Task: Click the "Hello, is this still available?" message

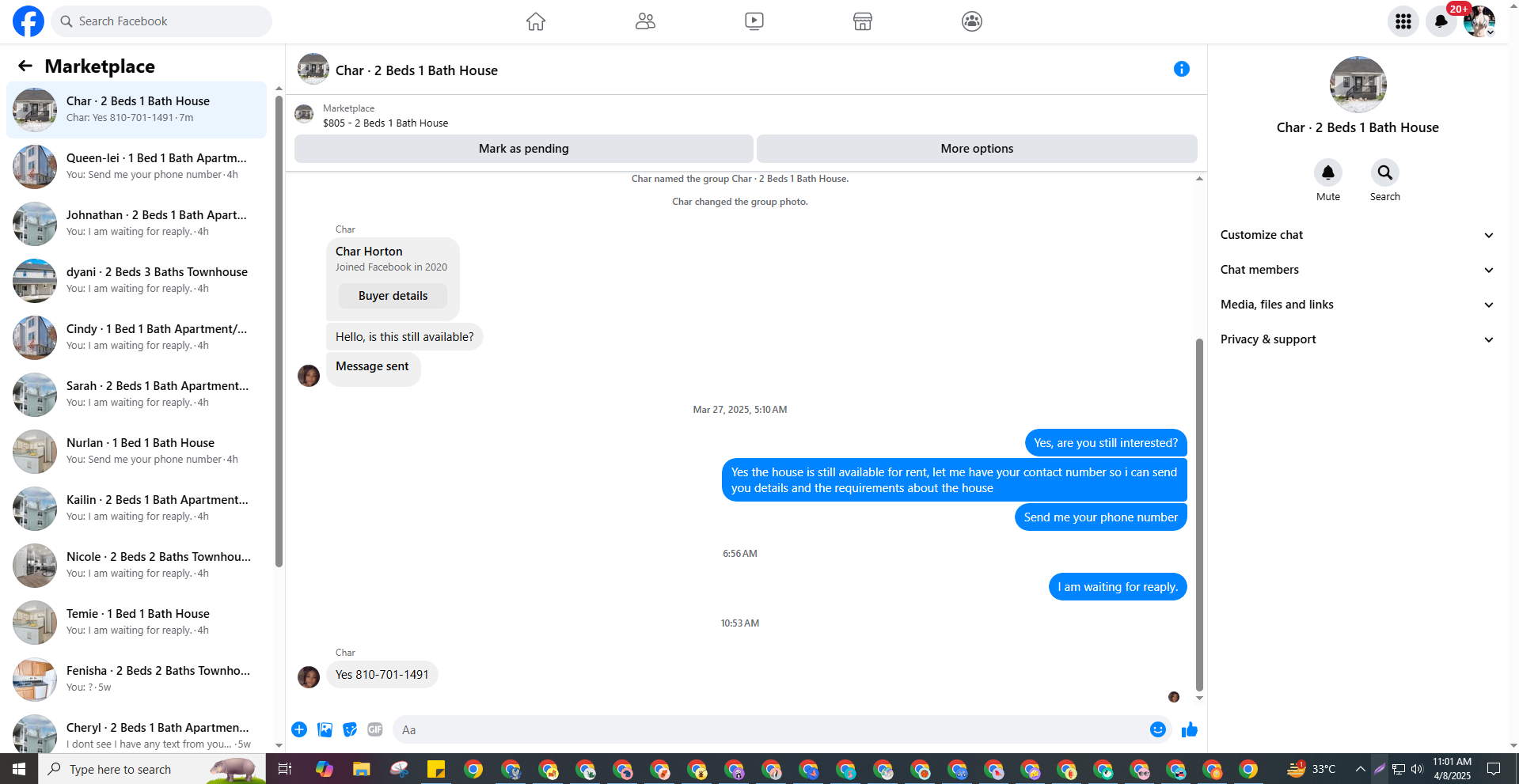Action: click(404, 337)
